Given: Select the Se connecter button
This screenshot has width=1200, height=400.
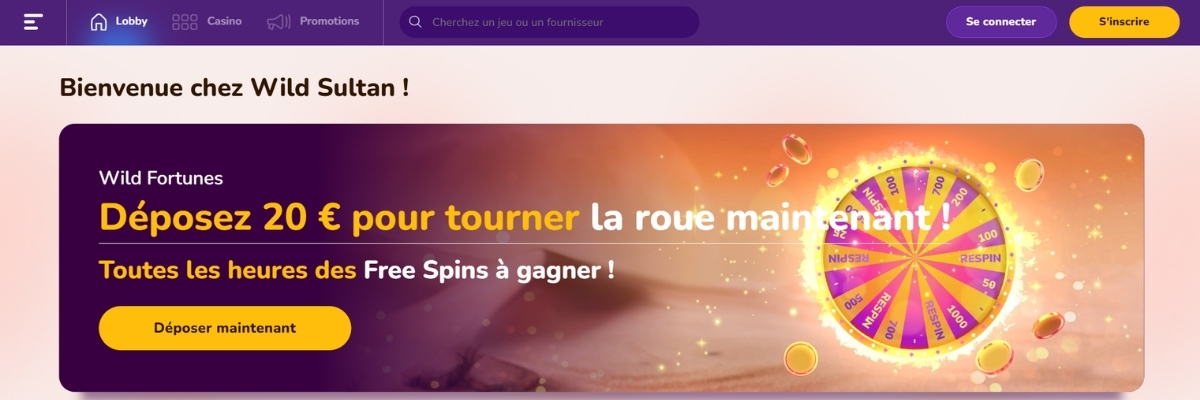Looking at the screenshot, I should tap(1001, 22).
